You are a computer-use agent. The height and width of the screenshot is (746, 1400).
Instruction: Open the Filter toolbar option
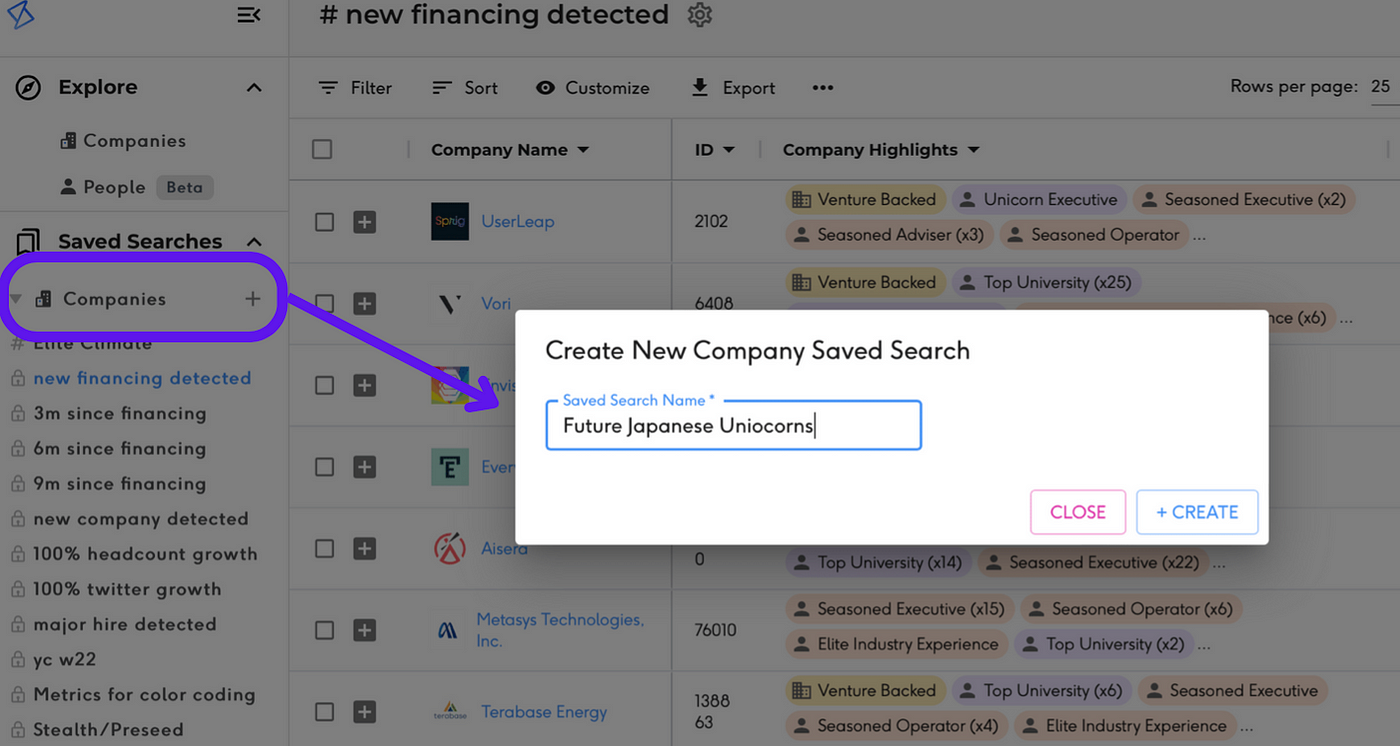355,88
